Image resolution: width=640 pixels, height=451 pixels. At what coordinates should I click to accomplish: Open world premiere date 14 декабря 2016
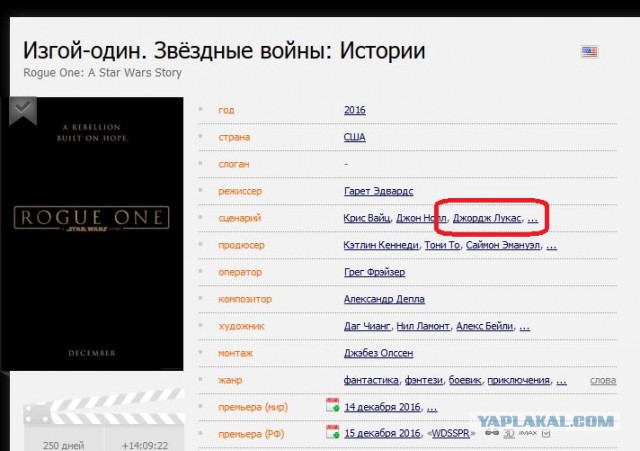[x=382, y=407]
